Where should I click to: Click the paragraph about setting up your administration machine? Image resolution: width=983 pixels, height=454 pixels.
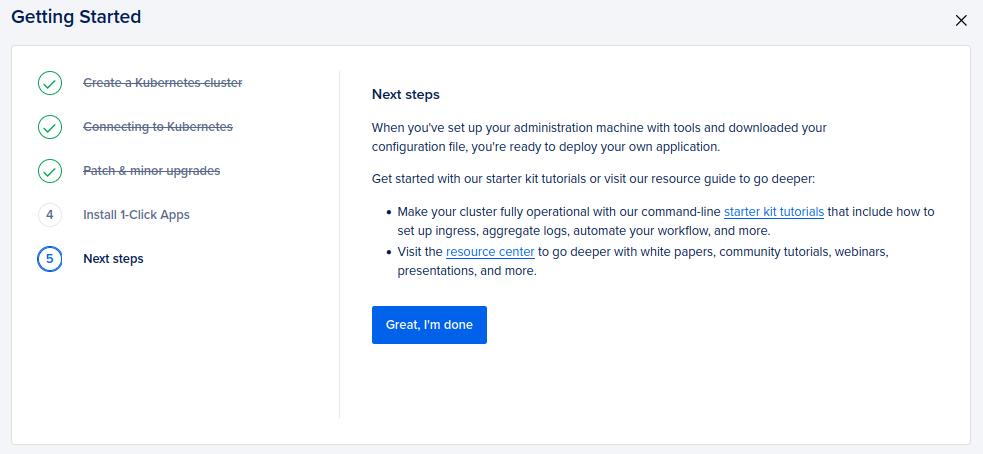(x=598, y=137)
